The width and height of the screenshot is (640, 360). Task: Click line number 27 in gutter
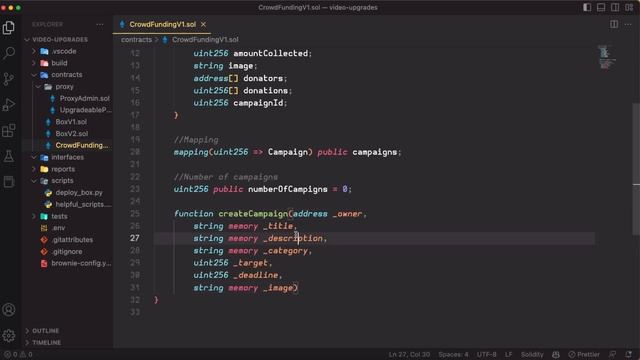[135, 238]
